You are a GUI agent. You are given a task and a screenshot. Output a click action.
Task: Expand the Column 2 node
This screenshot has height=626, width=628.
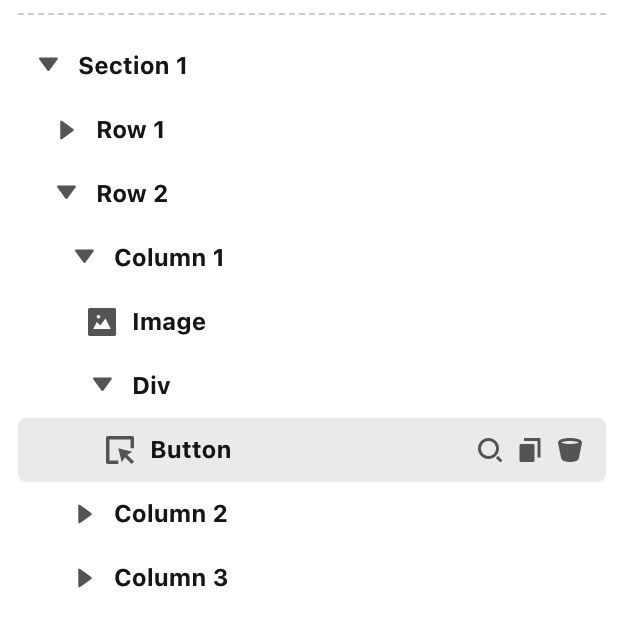(x=85, y=514)
